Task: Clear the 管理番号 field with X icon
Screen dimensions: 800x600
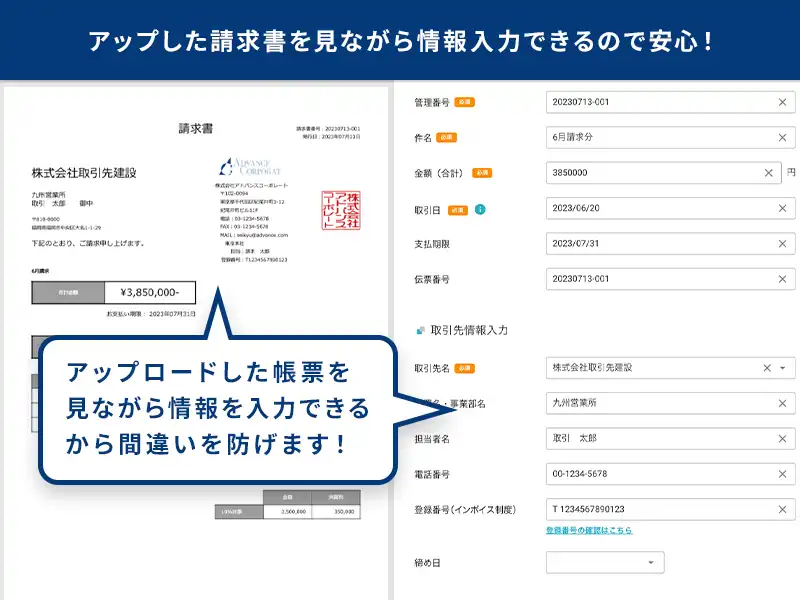Action: 782,102
